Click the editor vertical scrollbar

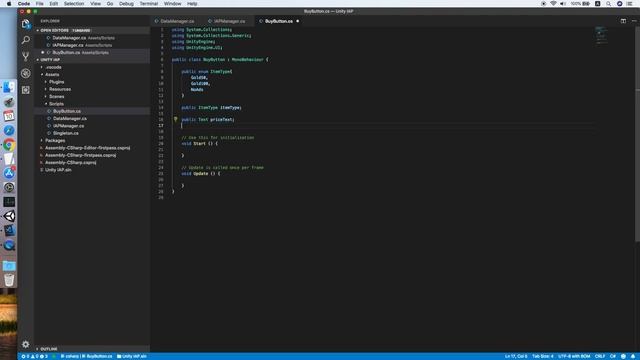pyautogui.click(x=637, y=135)
